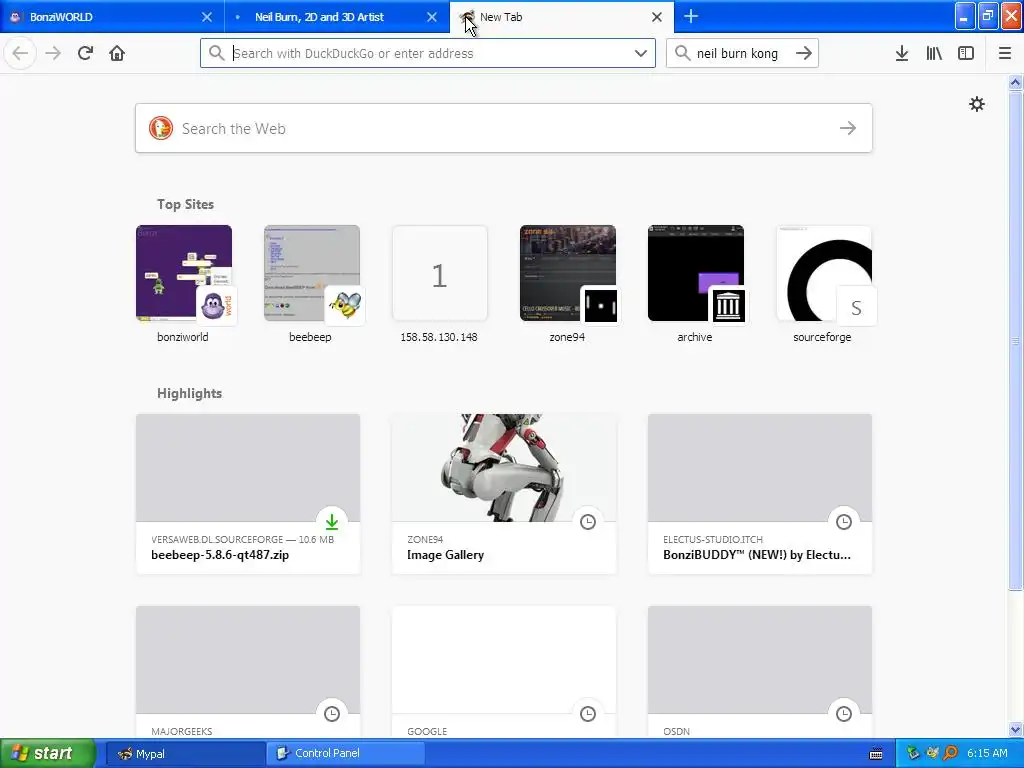
Task: Focus the DuckDuckGo address field
Action: tap(428, 53)
